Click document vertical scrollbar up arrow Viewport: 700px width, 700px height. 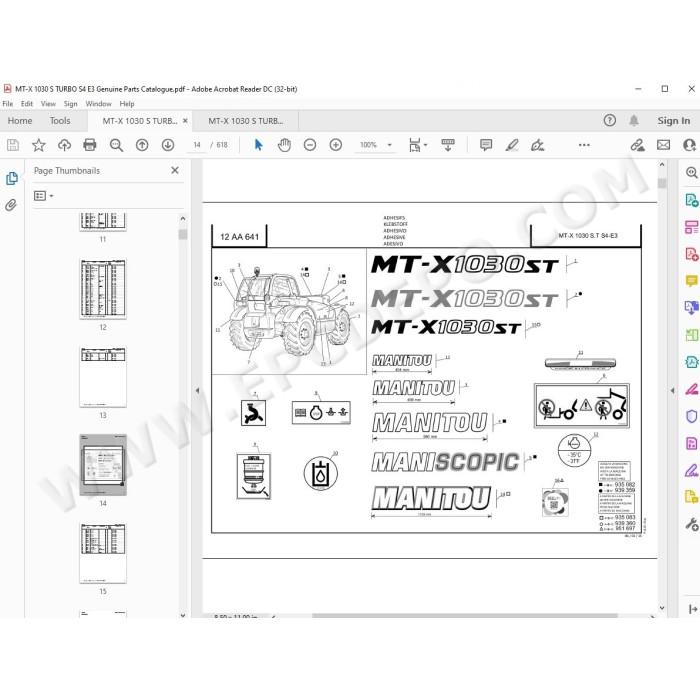pyautogui.click(x=662, y=165)
